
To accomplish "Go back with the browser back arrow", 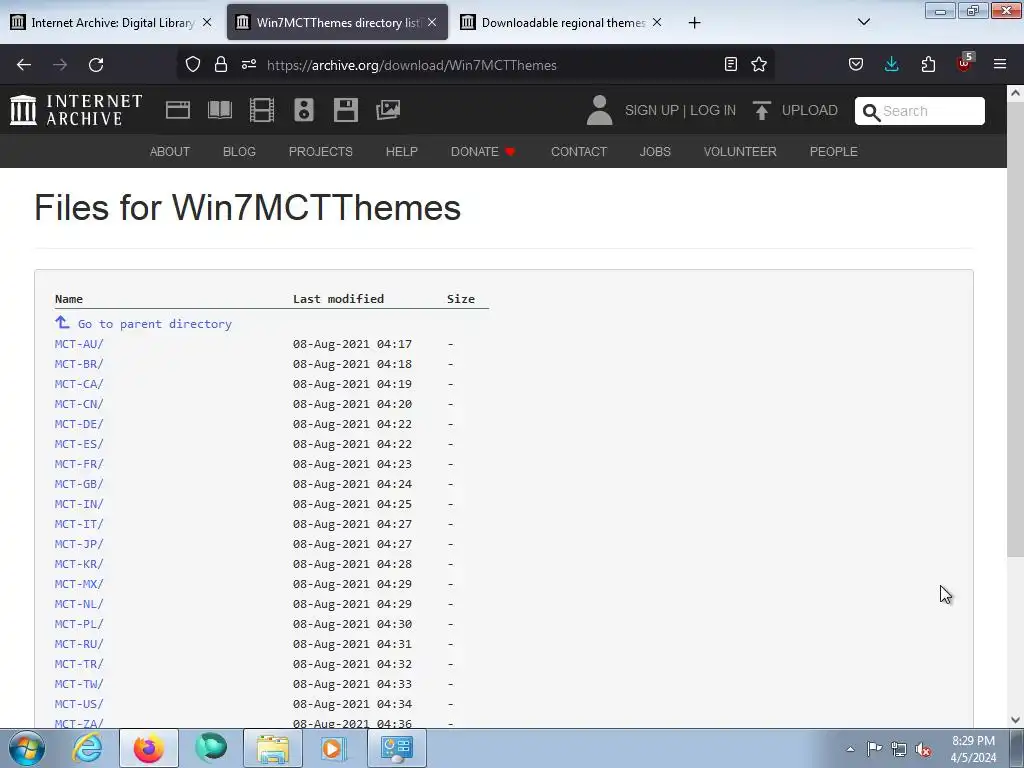I will 24,65.
